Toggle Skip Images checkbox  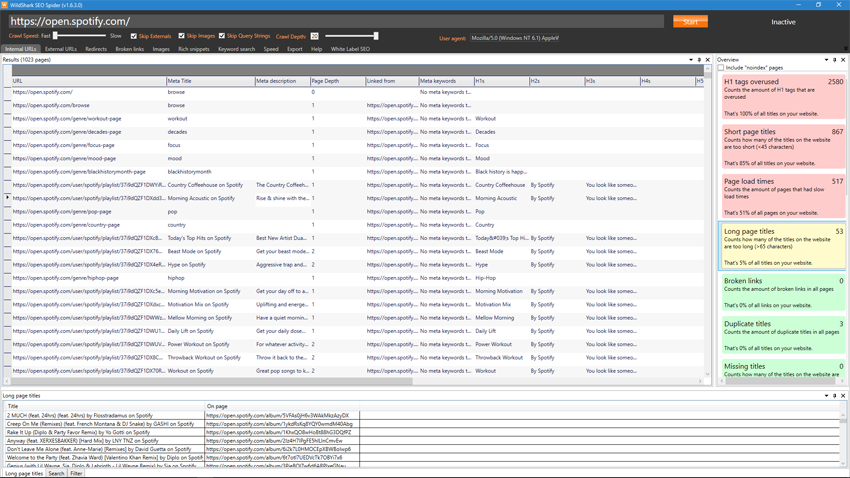point(182,36)
